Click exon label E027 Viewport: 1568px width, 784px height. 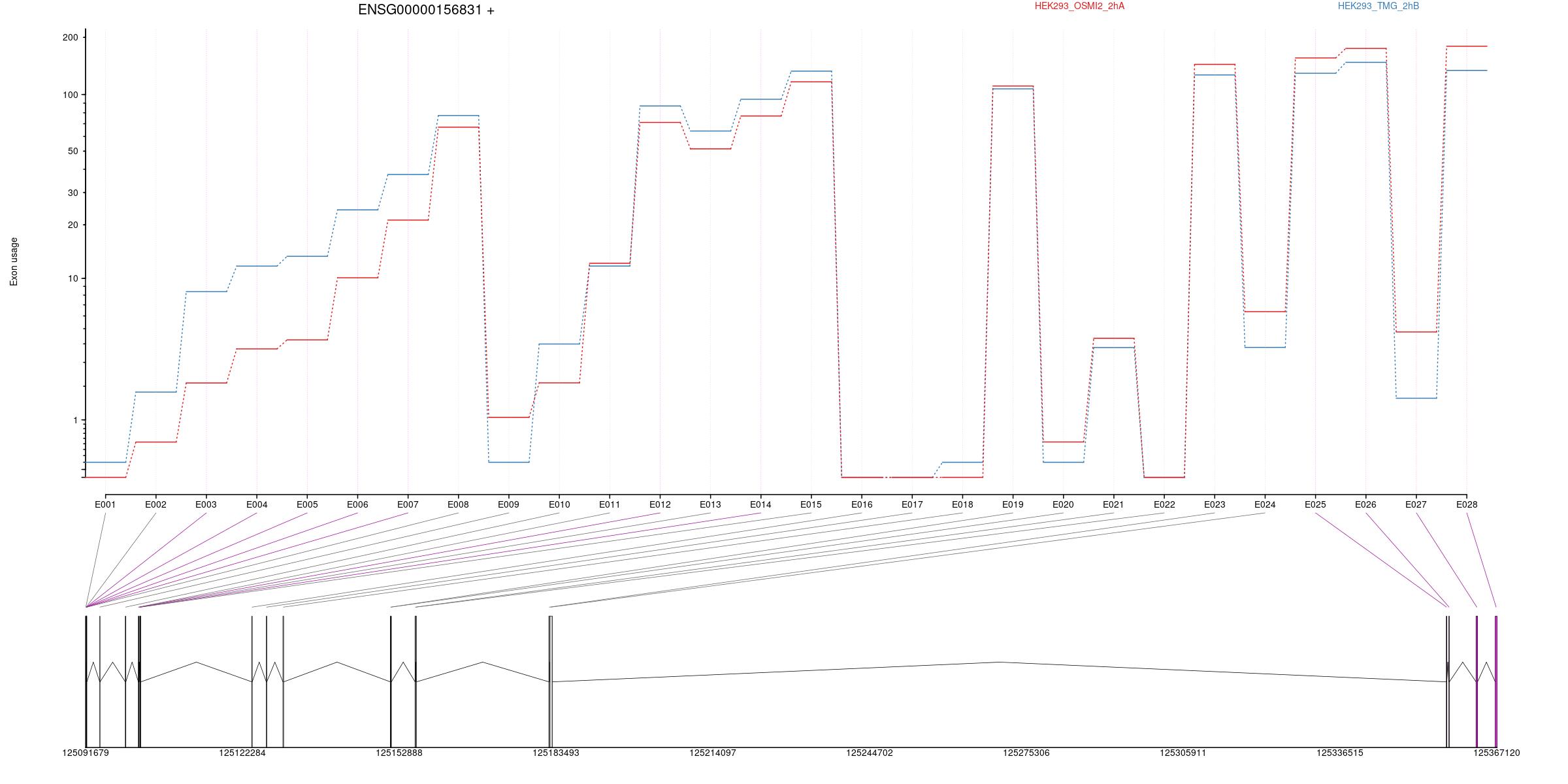[x=1416, y=504]
